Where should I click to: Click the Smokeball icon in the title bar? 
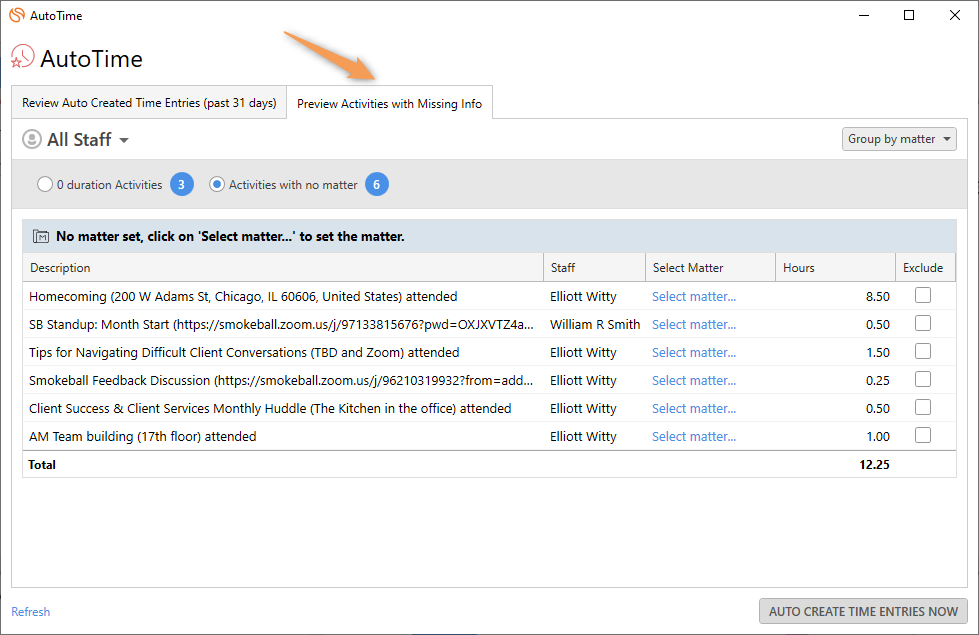(17, 15)
